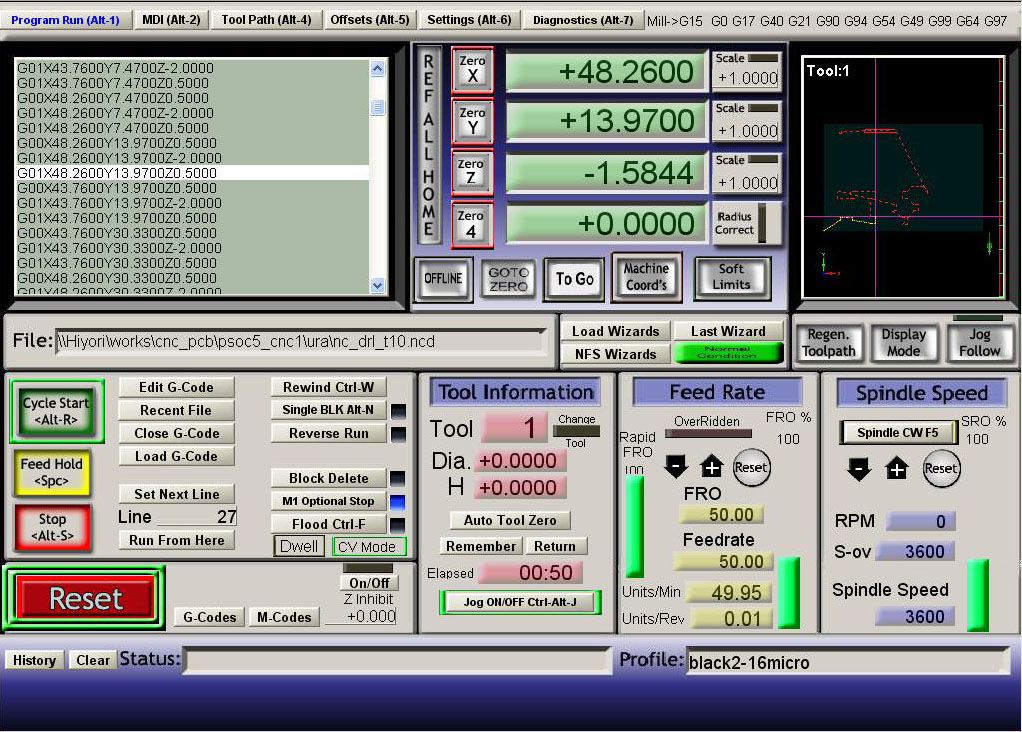The image size is (1022, 732).
Task: Toggle Block Delete
Action: coord(328,478)
